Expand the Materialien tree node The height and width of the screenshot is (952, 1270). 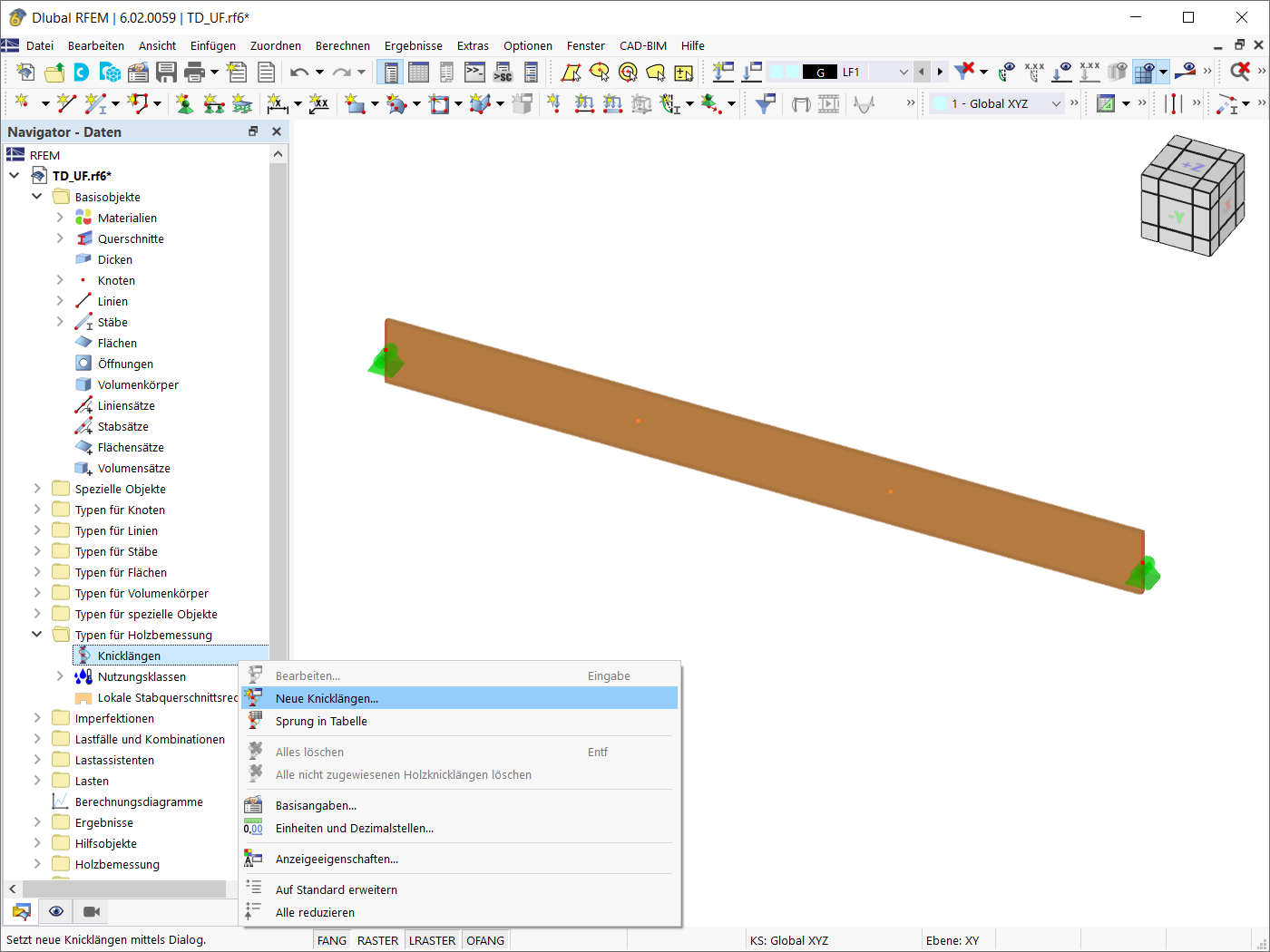click(x=60, y=218)
